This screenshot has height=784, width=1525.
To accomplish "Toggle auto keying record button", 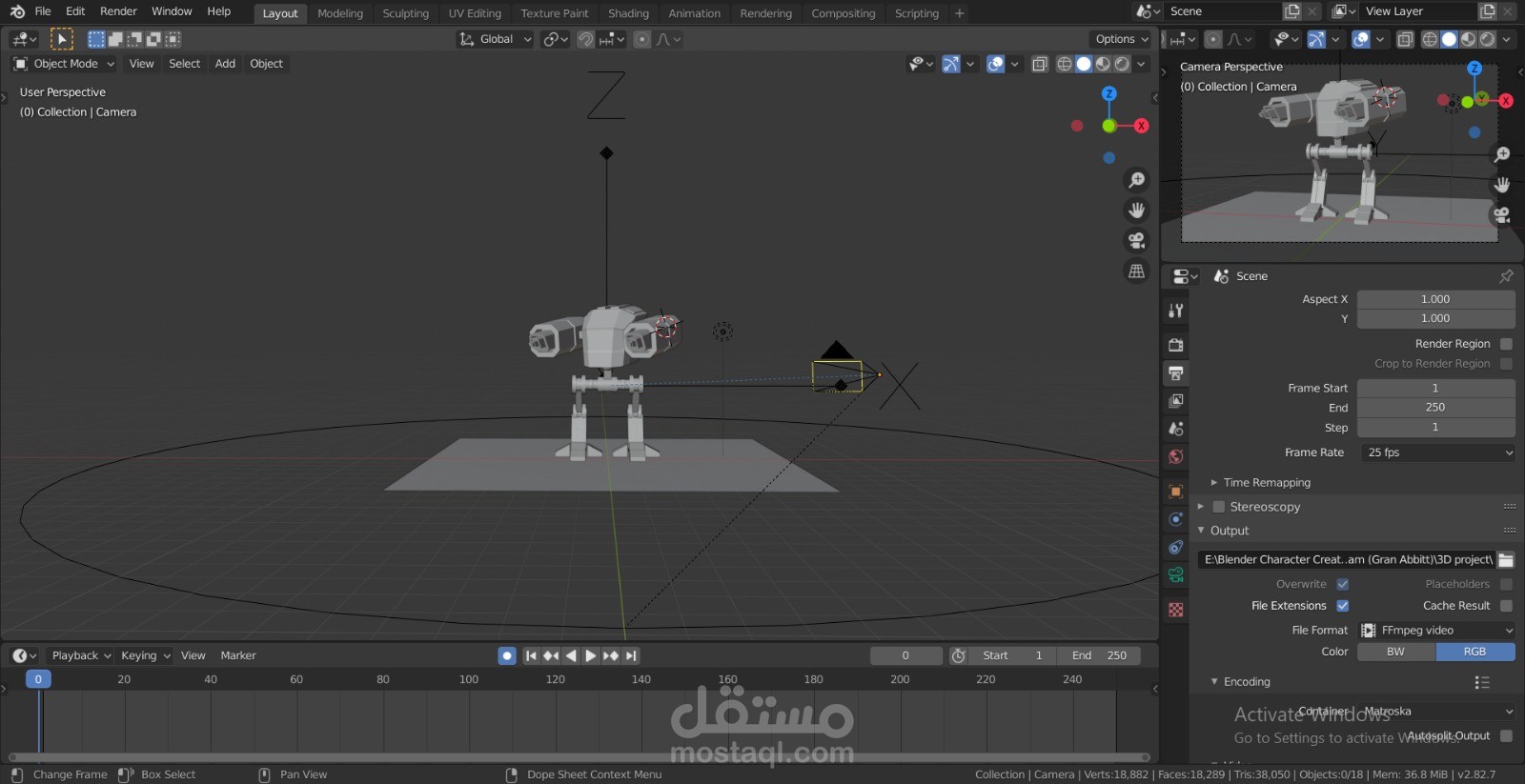I will (507, 655).
